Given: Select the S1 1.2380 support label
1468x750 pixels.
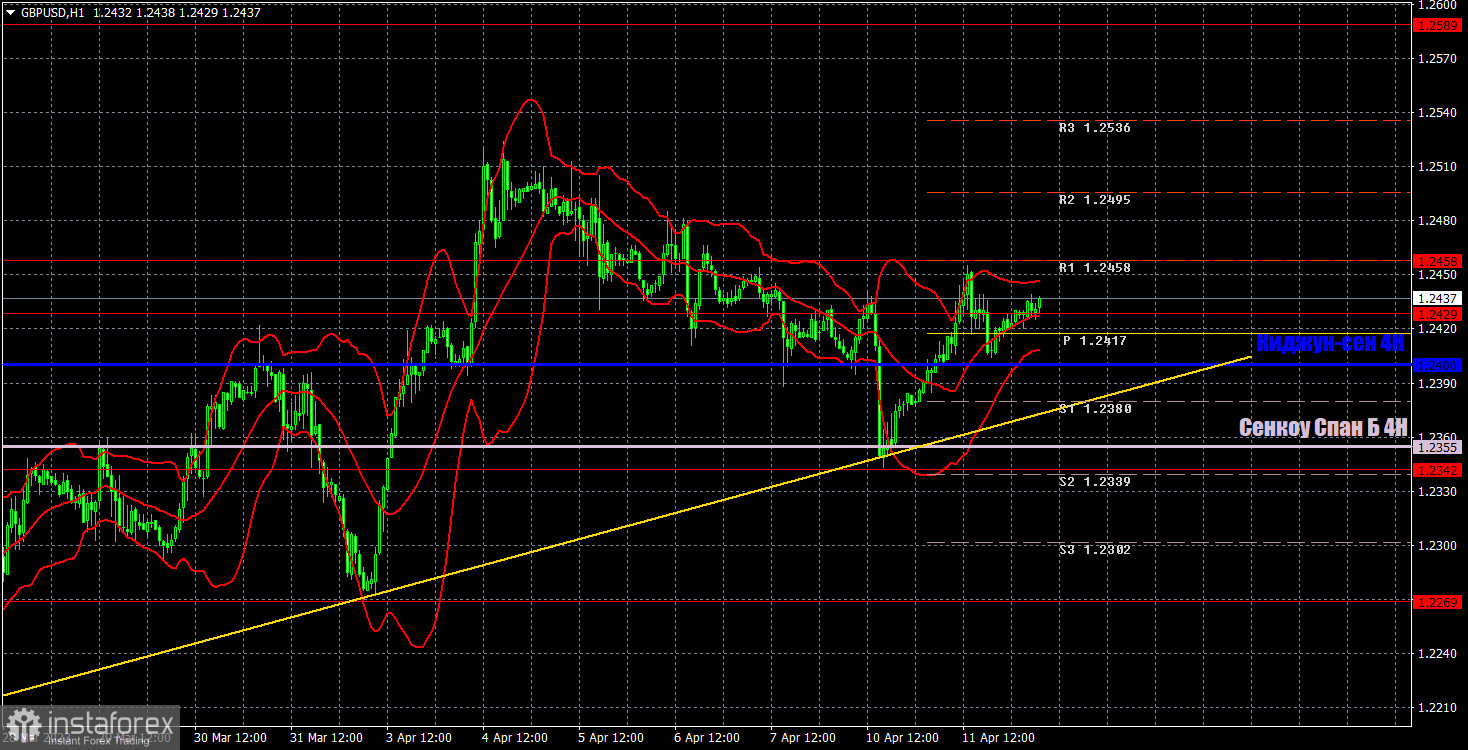Looking at the screenshot, I should click(x=1094, y=409).
